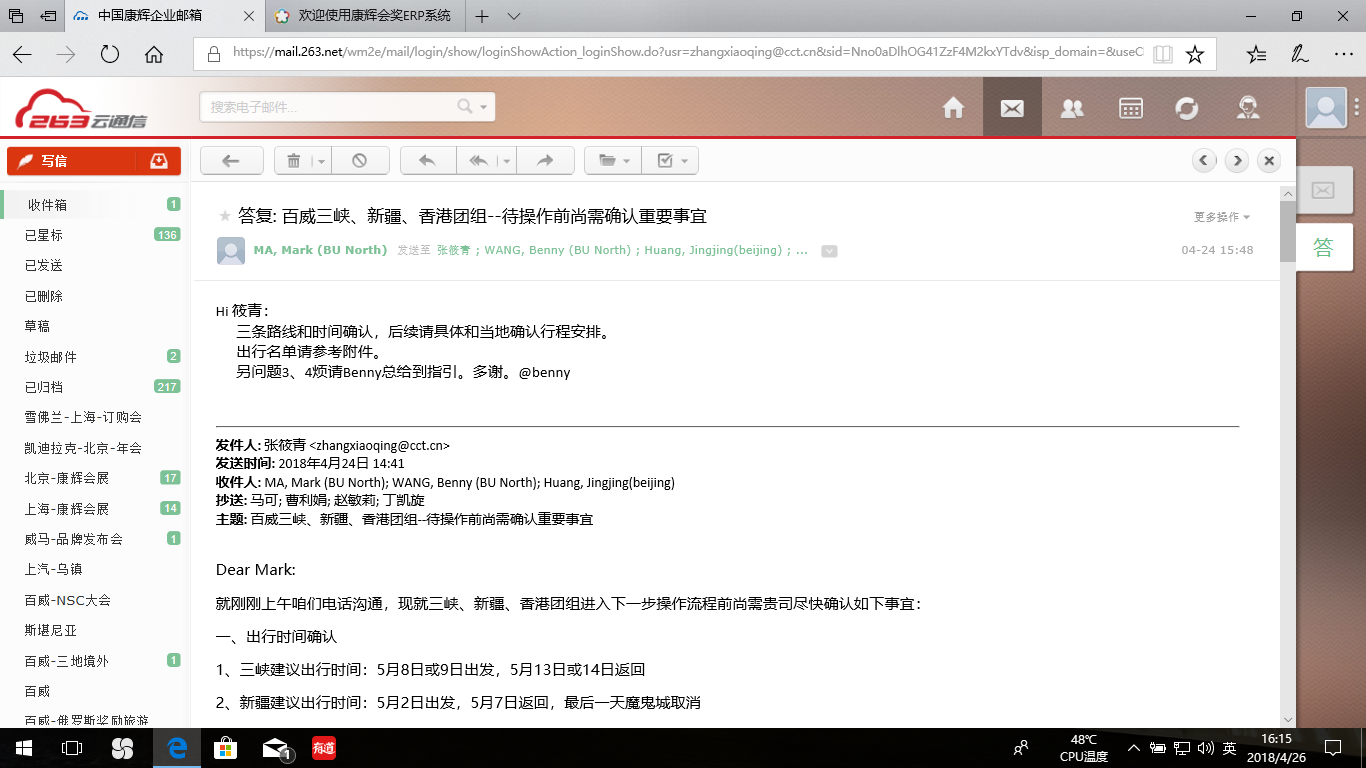Viewport: 1366px width, 768px height.
Task: Click the forward arrow icon in toolbar
Action: click(545, 160)
